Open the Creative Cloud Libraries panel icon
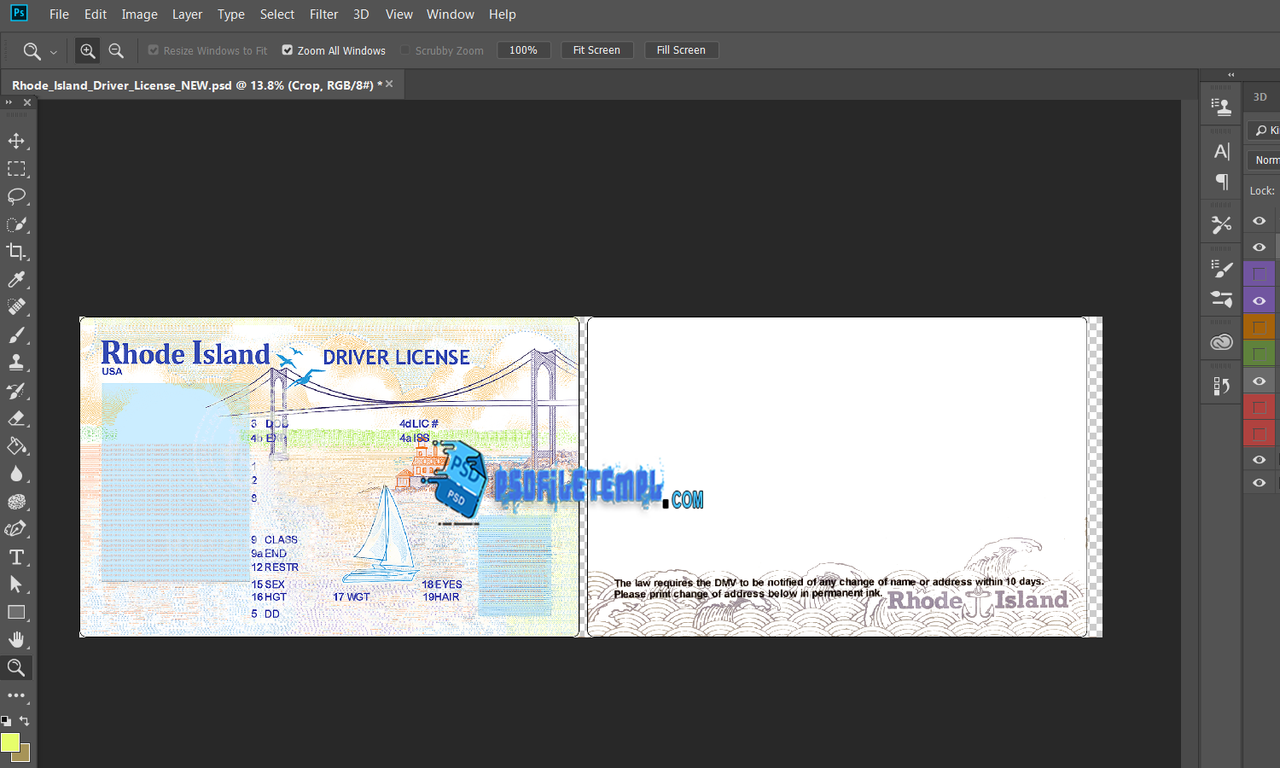 coord(1221,342)
